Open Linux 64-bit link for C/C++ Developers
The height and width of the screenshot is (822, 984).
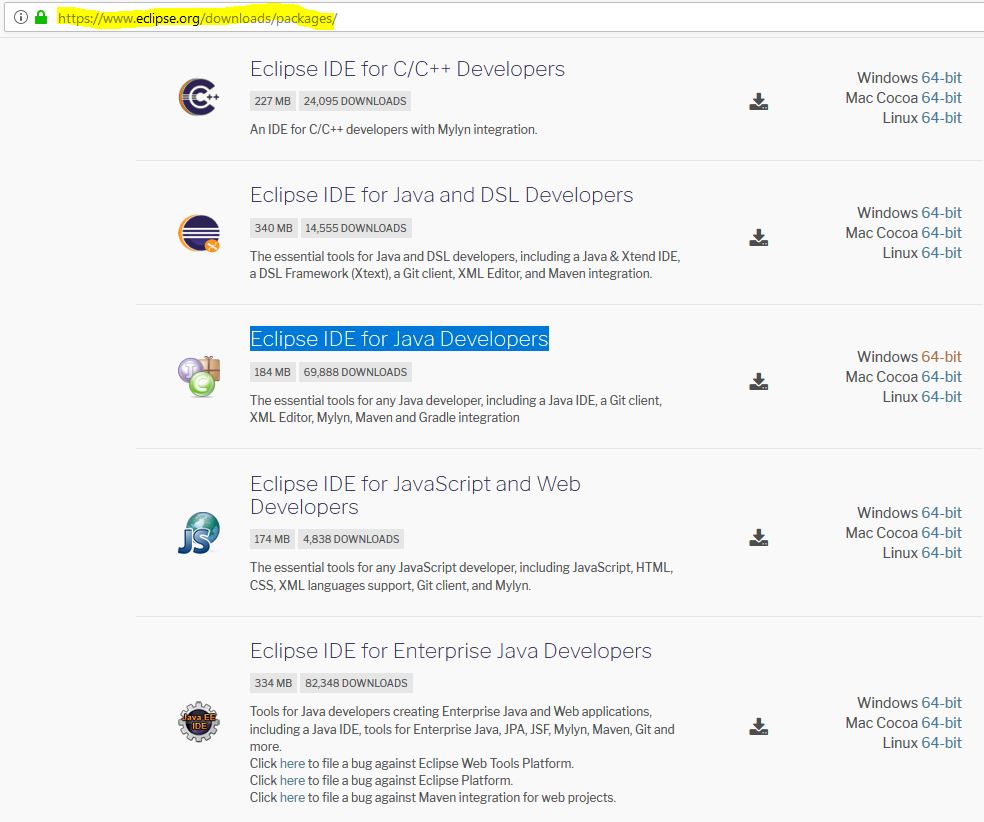pos(941,118)
